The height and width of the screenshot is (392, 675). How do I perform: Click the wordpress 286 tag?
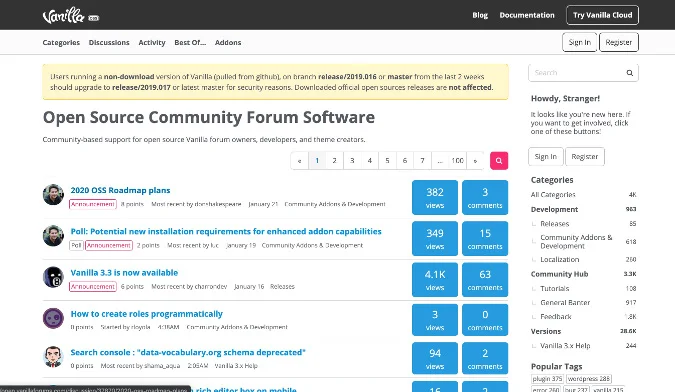[589, 379]
